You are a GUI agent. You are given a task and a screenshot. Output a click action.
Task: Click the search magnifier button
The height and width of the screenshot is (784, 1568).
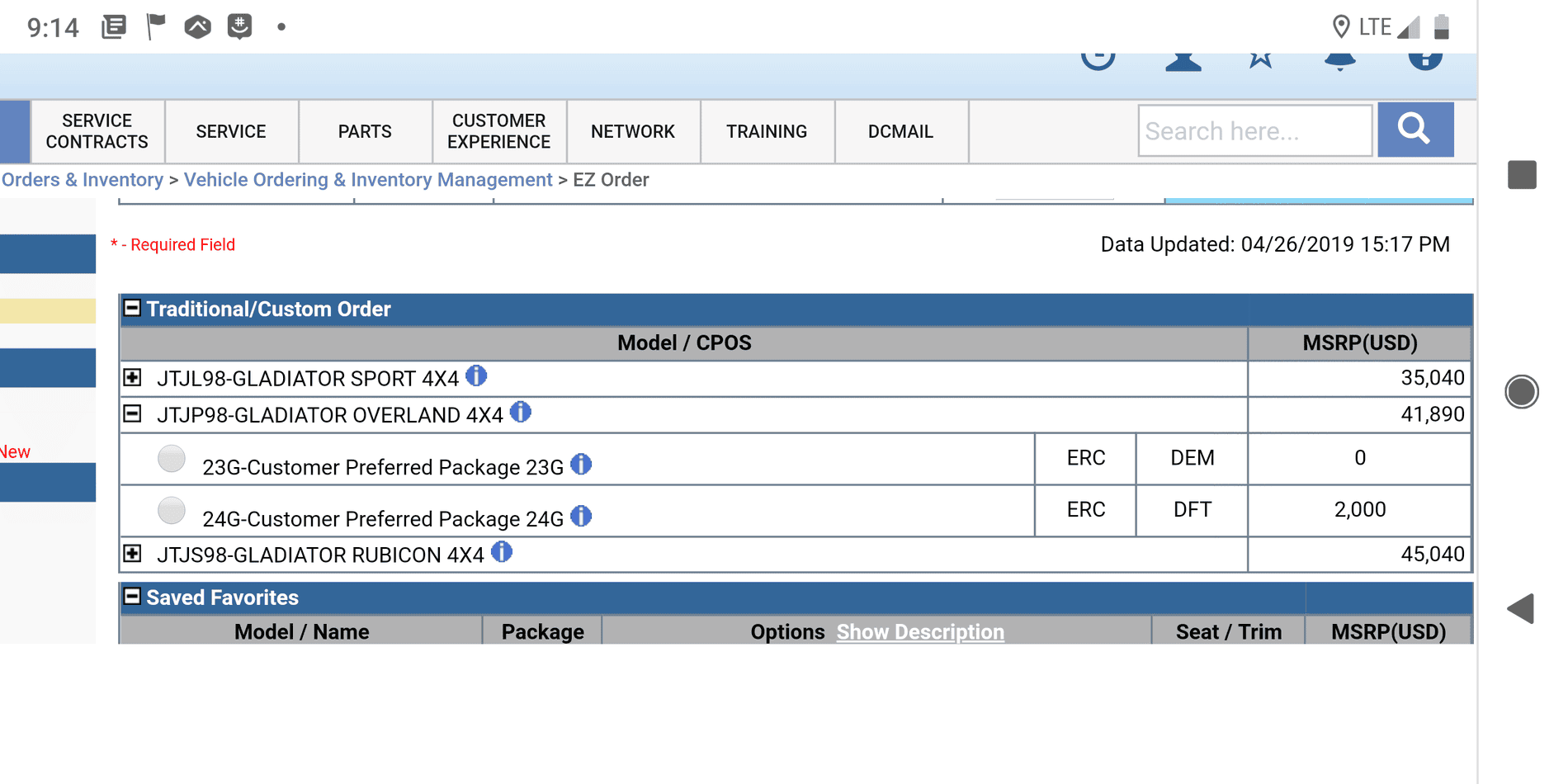1415,130
